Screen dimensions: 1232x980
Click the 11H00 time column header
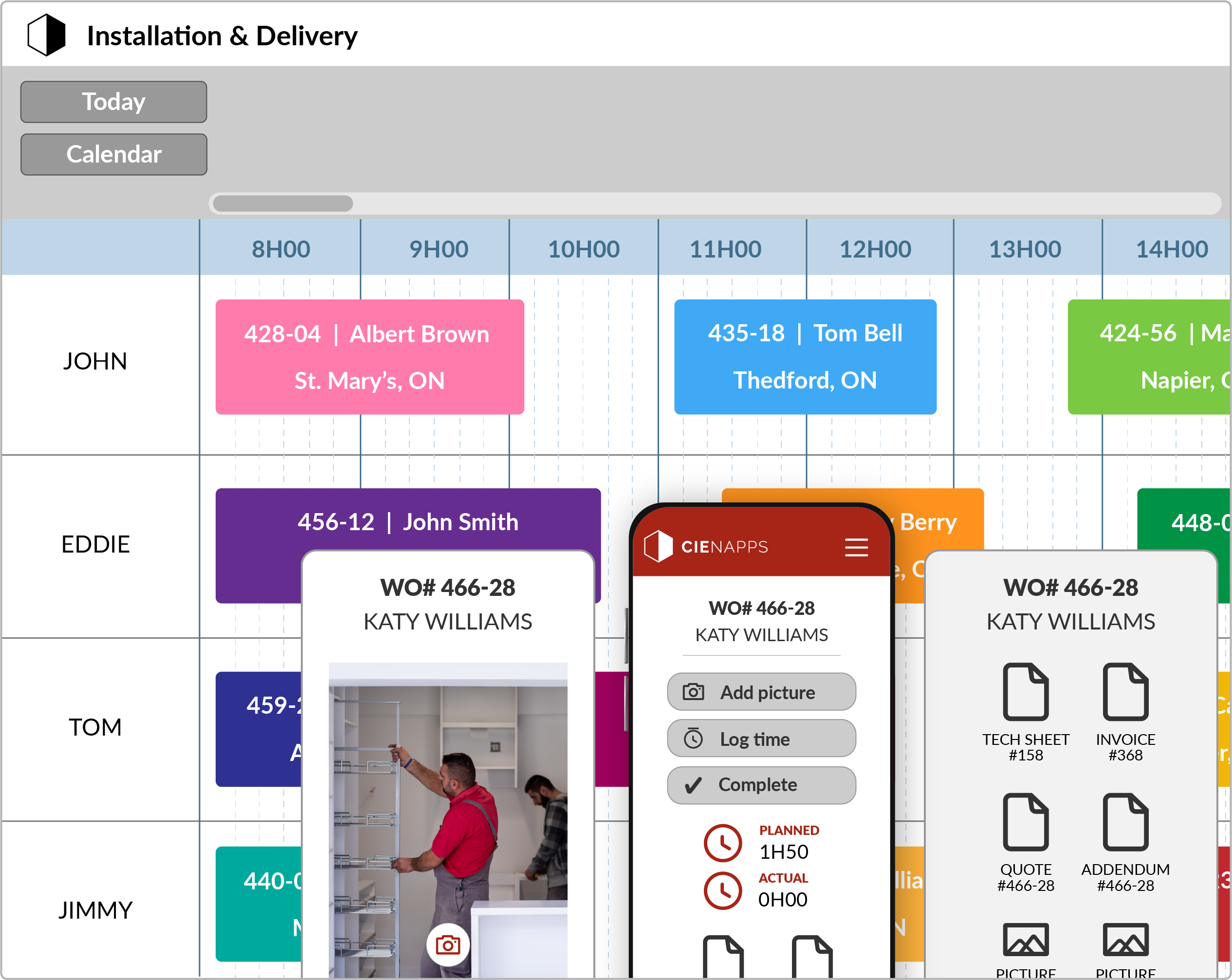725,249
